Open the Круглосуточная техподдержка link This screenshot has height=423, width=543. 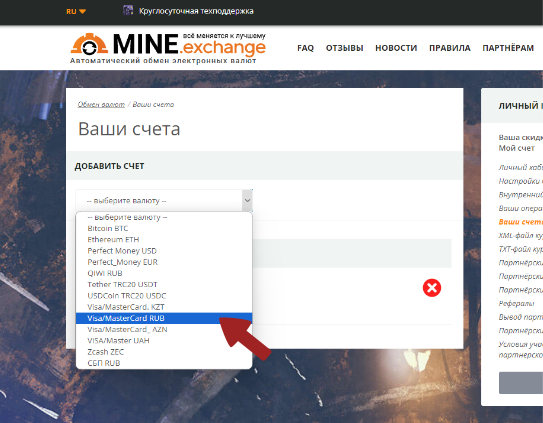[x=196, y=11]
